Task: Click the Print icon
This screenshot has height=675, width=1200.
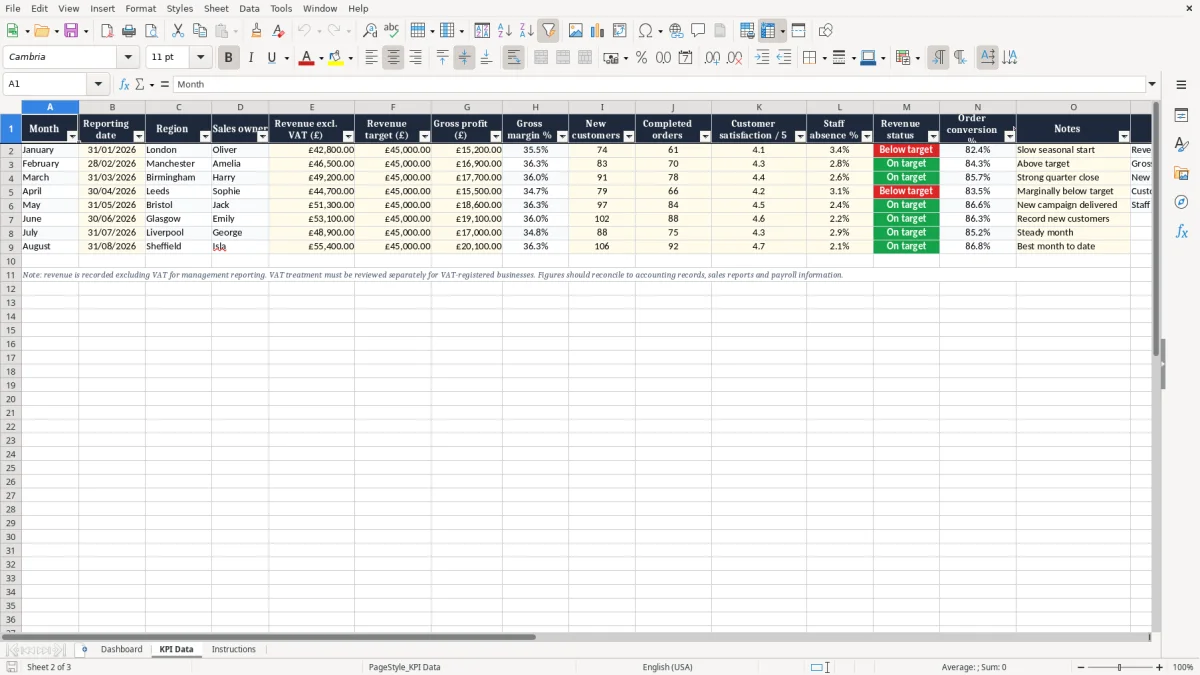Action: [129, 31]
